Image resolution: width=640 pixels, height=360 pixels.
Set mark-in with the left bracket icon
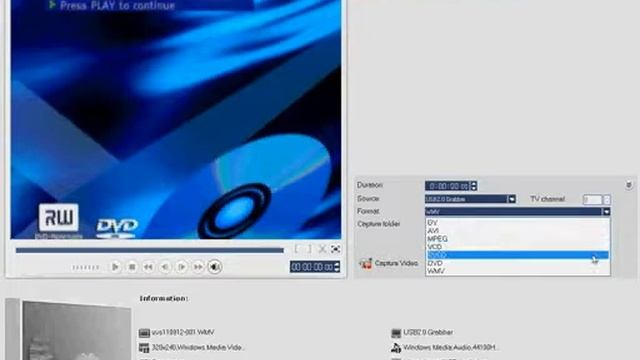tap(297, 249)
